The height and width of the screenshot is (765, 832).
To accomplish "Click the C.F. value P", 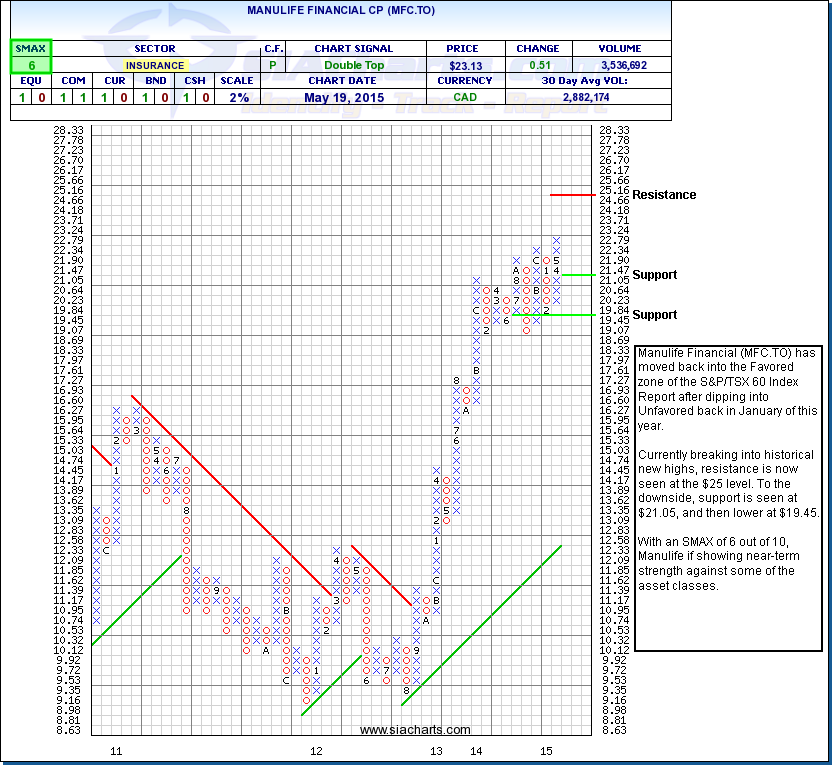I will [x=273, y=65].
